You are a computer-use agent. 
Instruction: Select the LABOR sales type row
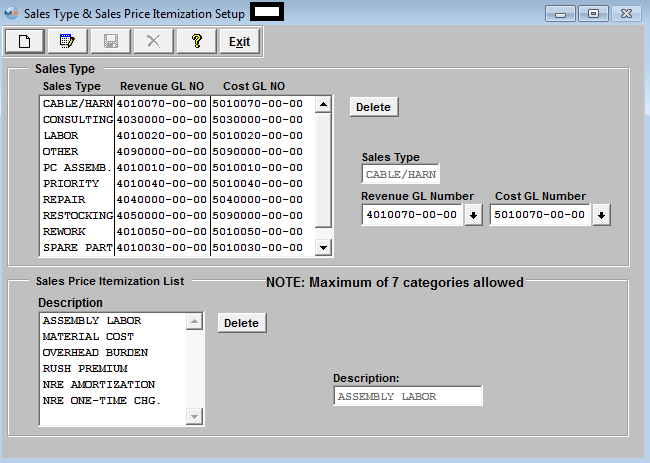tap(78, 136)
